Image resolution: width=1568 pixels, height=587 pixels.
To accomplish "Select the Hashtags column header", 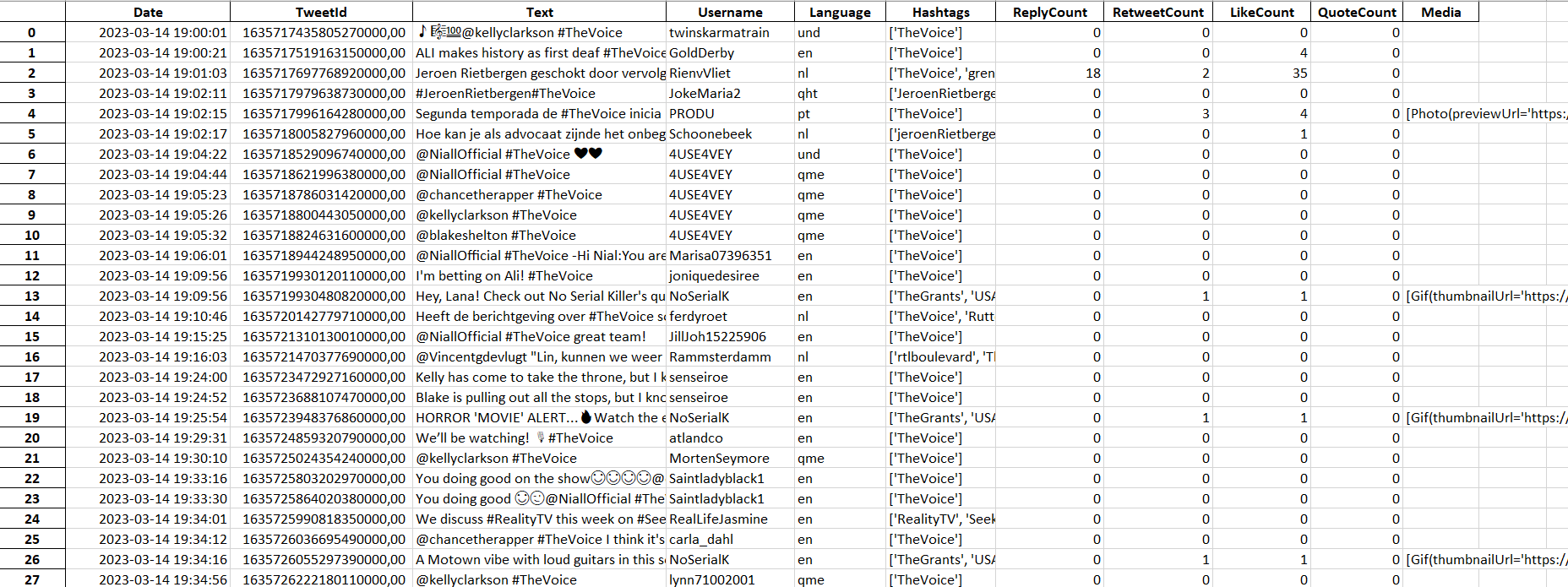I will [x=940, y=12].
